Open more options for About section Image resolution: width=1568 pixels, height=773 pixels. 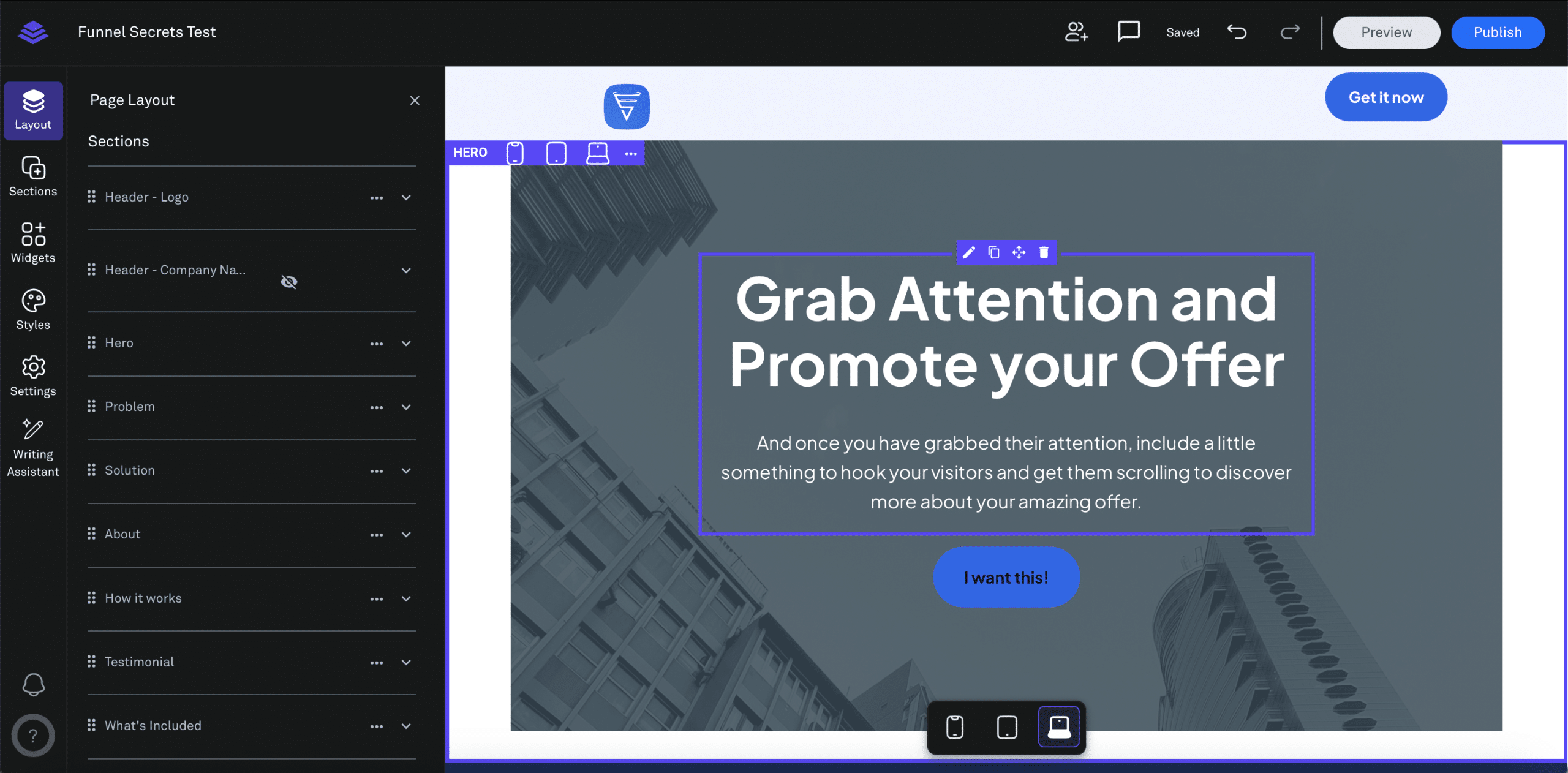(377, 535)
